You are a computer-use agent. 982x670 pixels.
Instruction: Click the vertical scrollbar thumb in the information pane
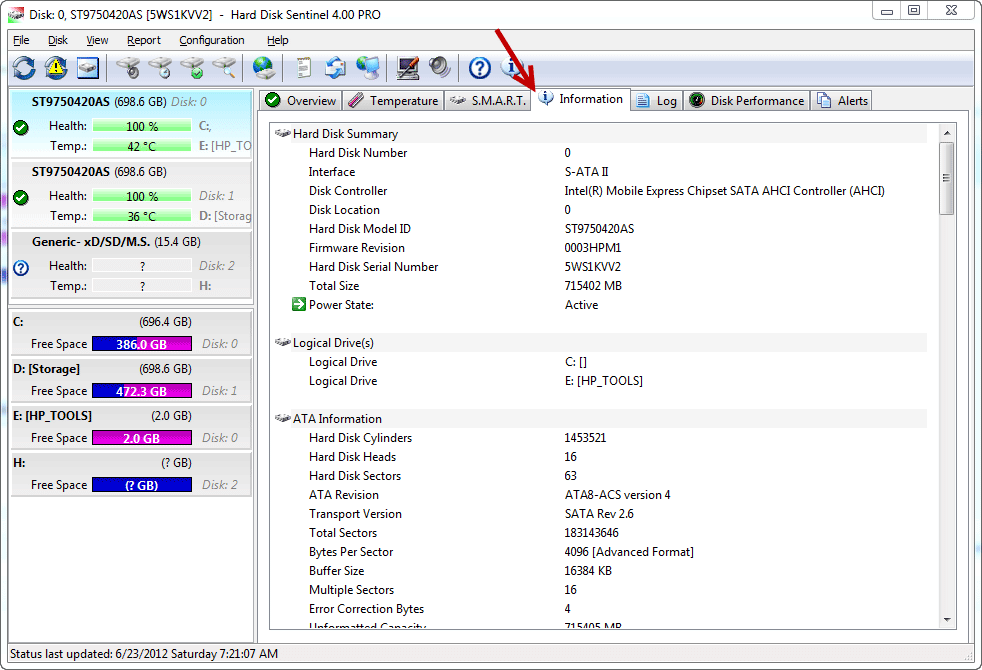947,178
